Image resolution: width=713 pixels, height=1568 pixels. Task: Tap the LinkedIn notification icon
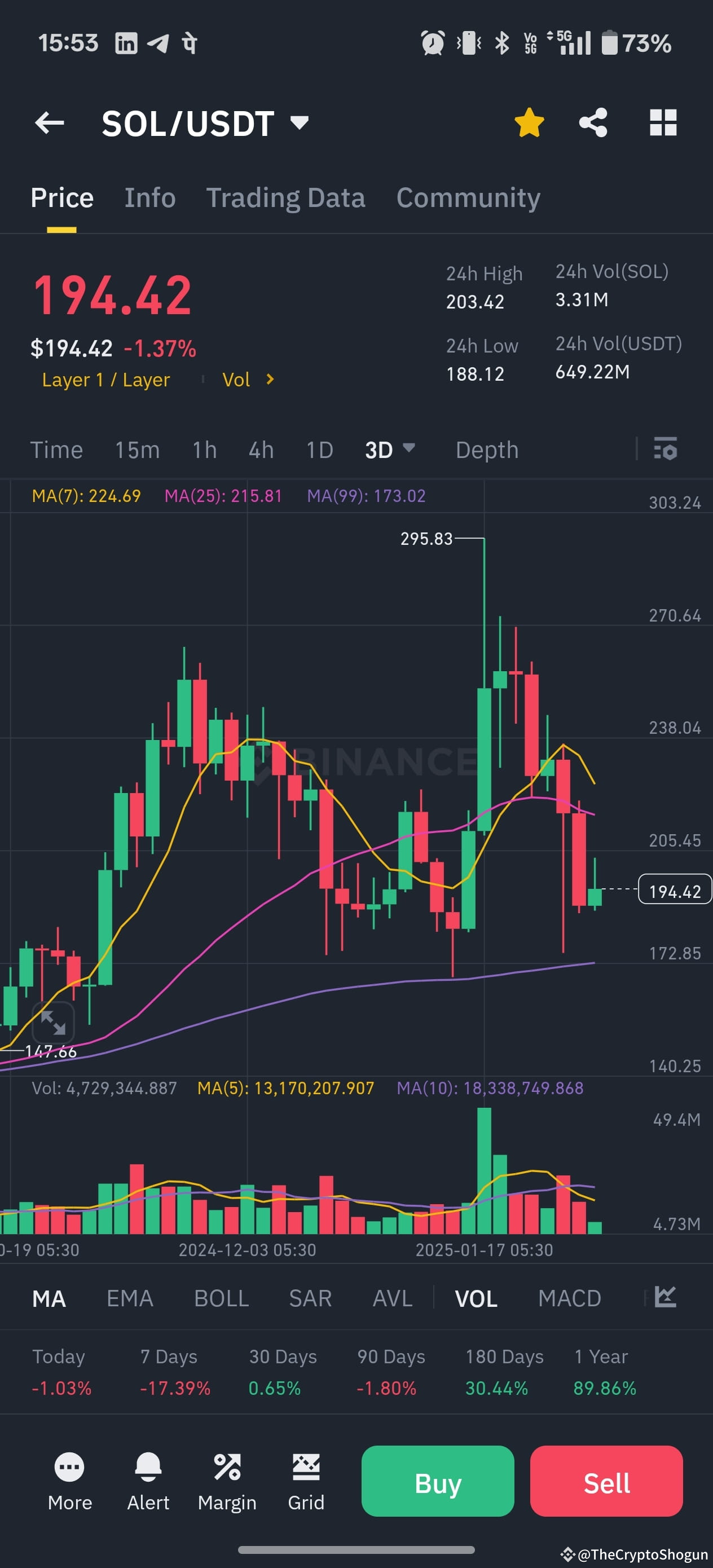pyautogui.click(x=126, y=43)
